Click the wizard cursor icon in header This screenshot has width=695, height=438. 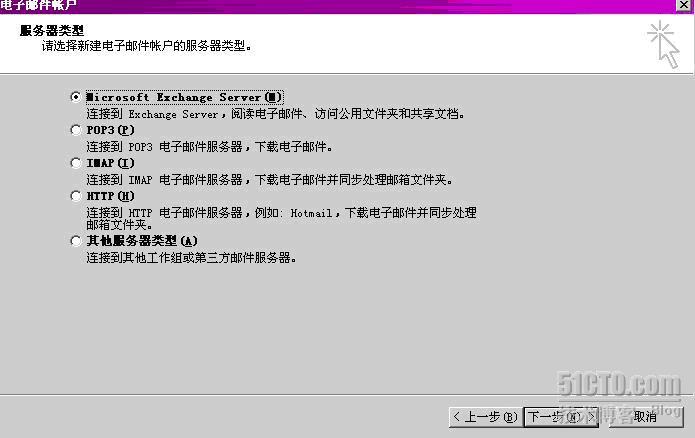click(x=664, y=44)
